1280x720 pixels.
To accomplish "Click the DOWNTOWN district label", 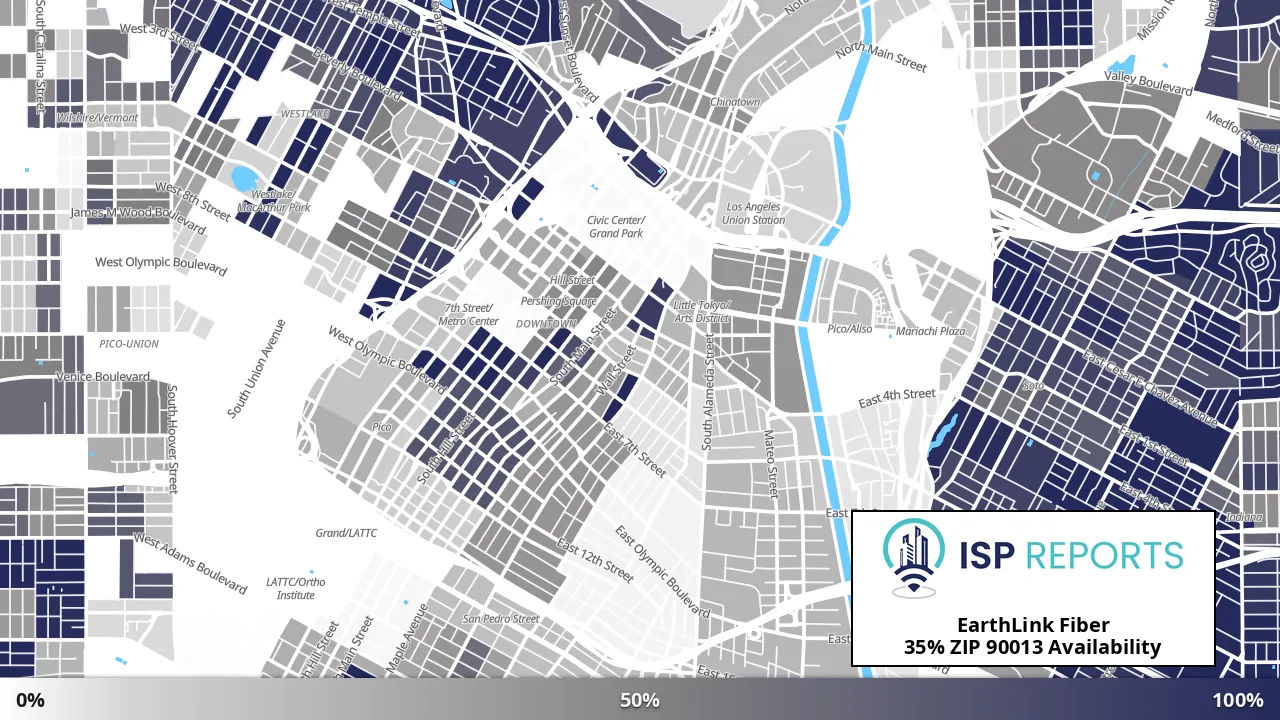I will [x=546, y=324].
